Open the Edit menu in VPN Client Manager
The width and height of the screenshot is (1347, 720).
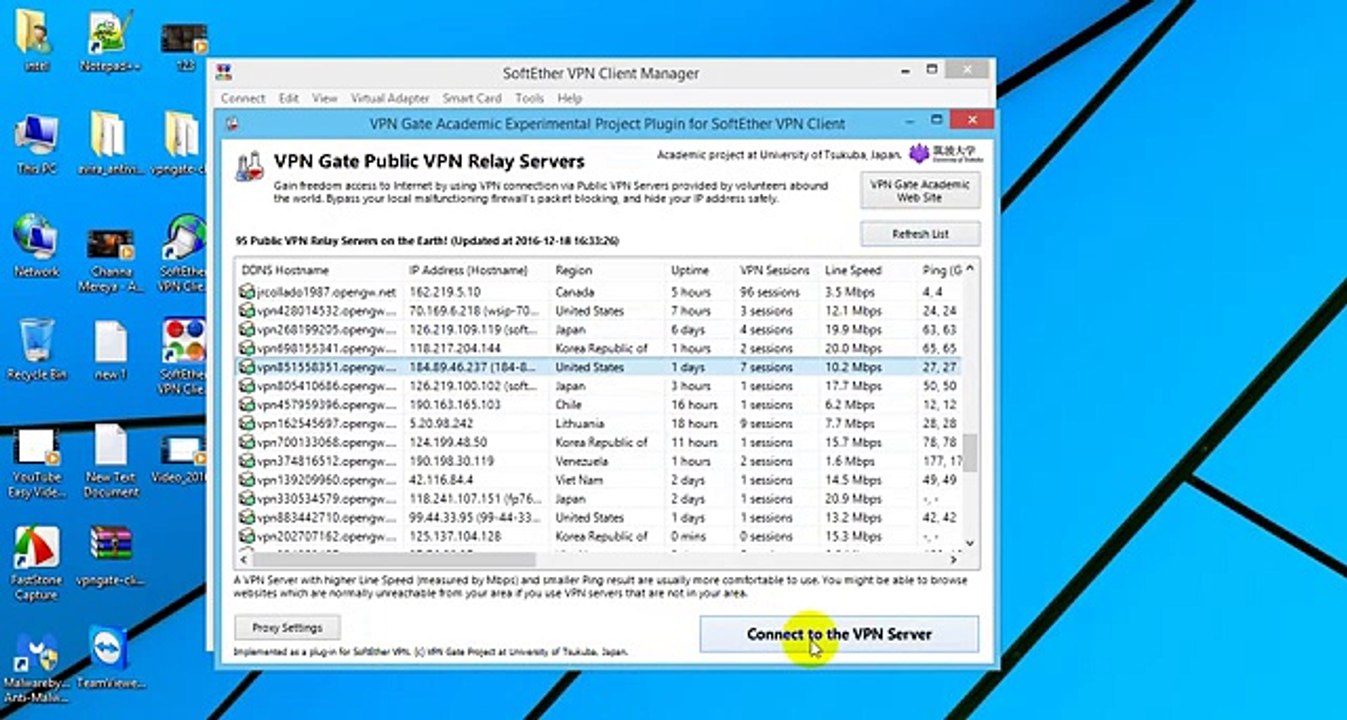tap(289, 98)
